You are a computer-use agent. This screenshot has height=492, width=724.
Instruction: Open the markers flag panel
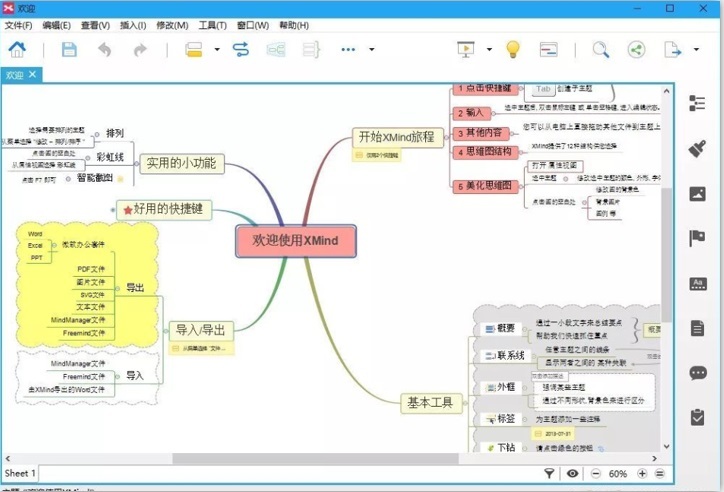coord(697,238)
